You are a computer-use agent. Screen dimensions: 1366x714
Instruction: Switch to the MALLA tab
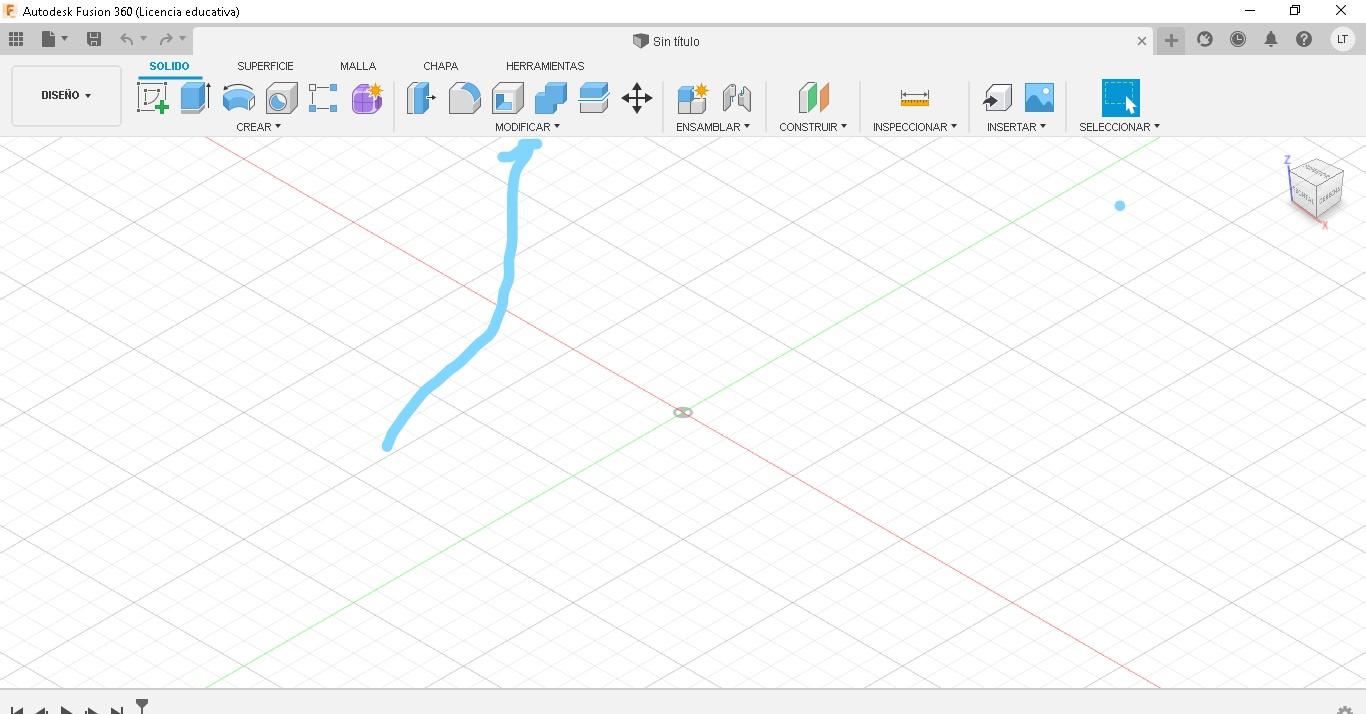[x=358, y=66]
